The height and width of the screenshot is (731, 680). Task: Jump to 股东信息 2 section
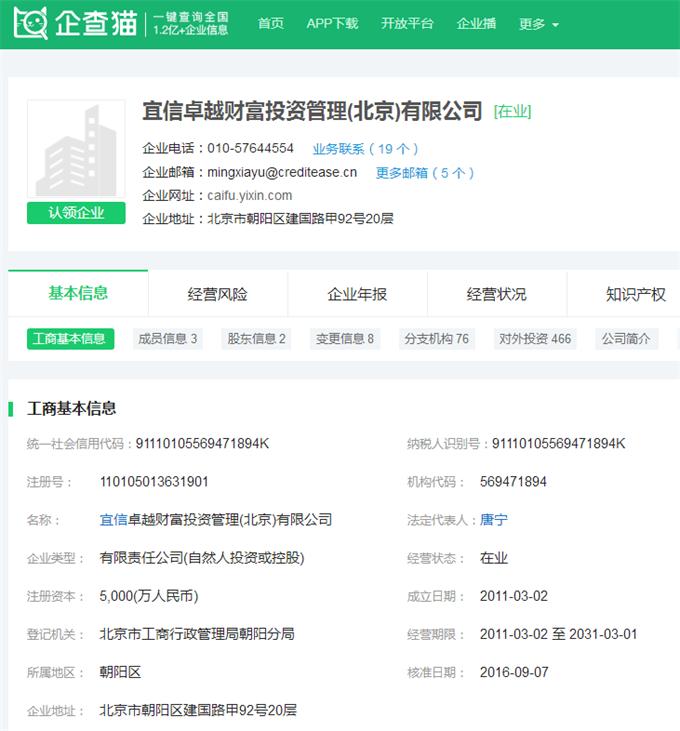(x=256, y=338)
